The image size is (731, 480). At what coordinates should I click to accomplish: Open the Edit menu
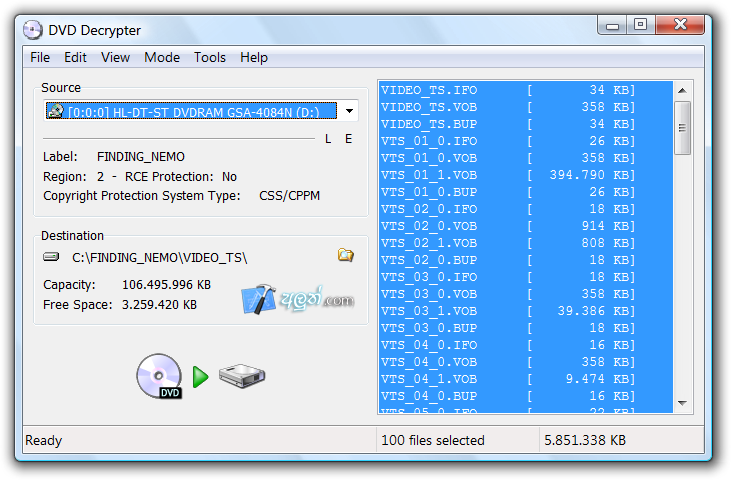tap(75, 57)
